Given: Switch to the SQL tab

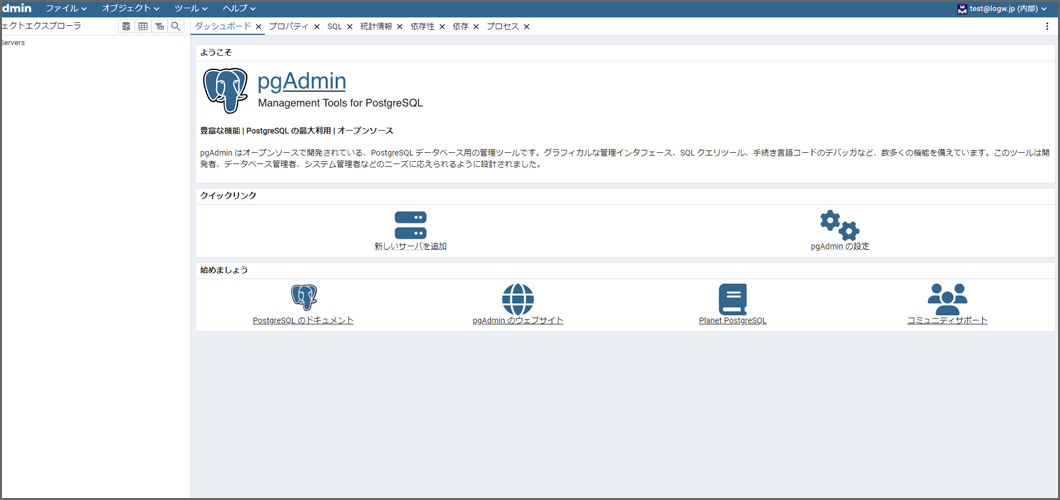Looking at the screenshot, I should coord(334,27).
